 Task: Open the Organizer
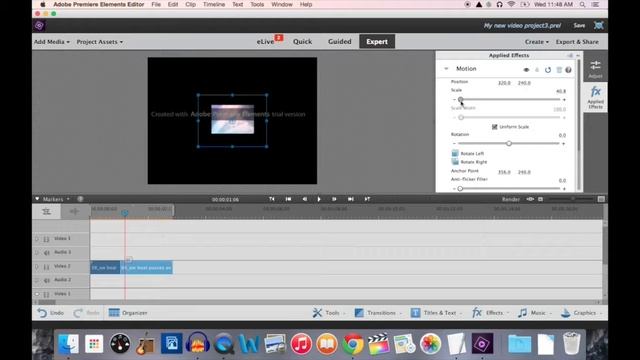[128, 313]
